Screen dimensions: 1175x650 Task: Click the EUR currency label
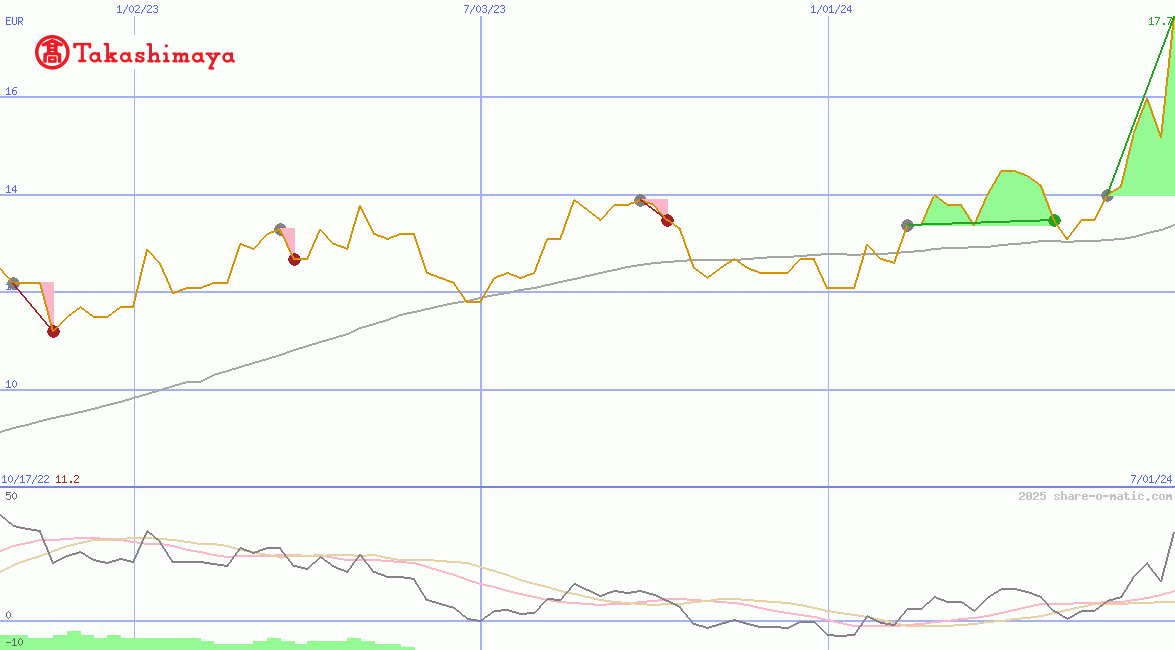coord(14,20)
